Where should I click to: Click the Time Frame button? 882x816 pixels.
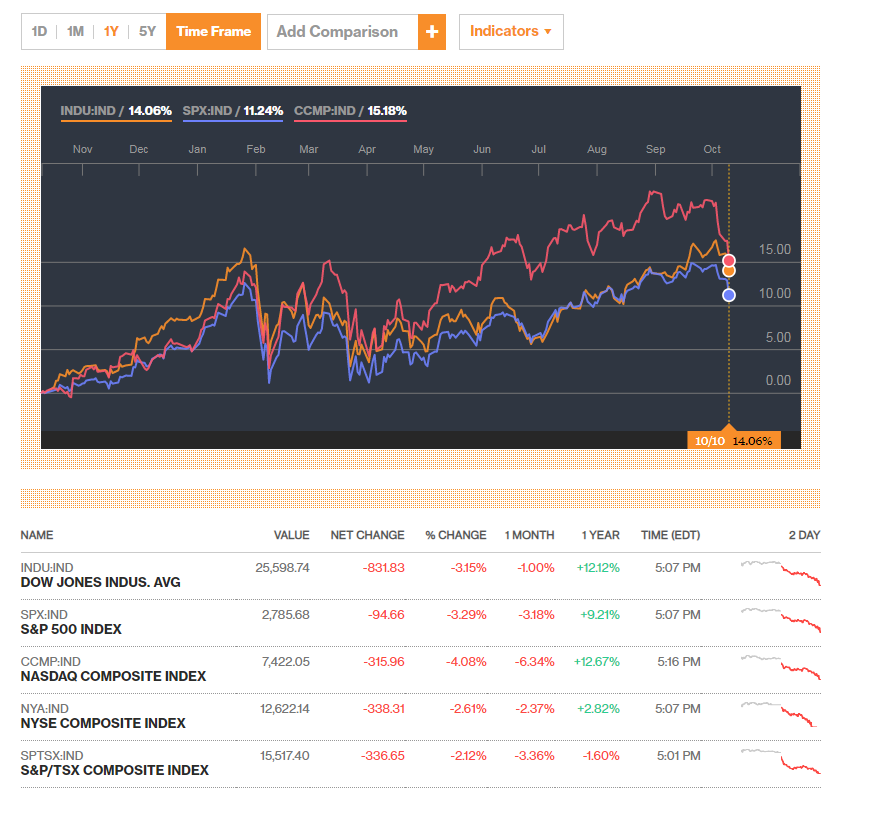click(213, 31)
